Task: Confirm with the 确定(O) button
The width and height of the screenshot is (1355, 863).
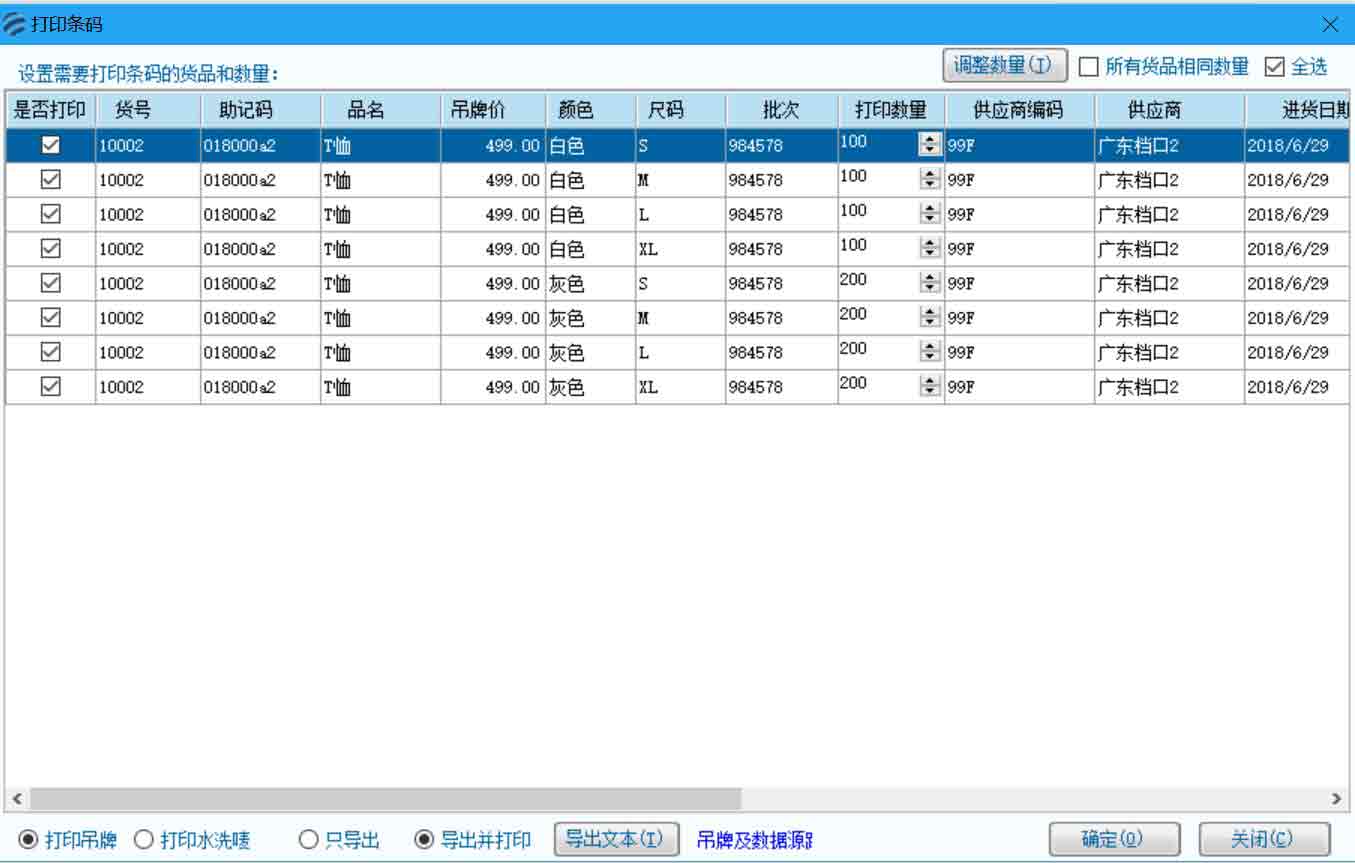Action: tap(1113, 839)
